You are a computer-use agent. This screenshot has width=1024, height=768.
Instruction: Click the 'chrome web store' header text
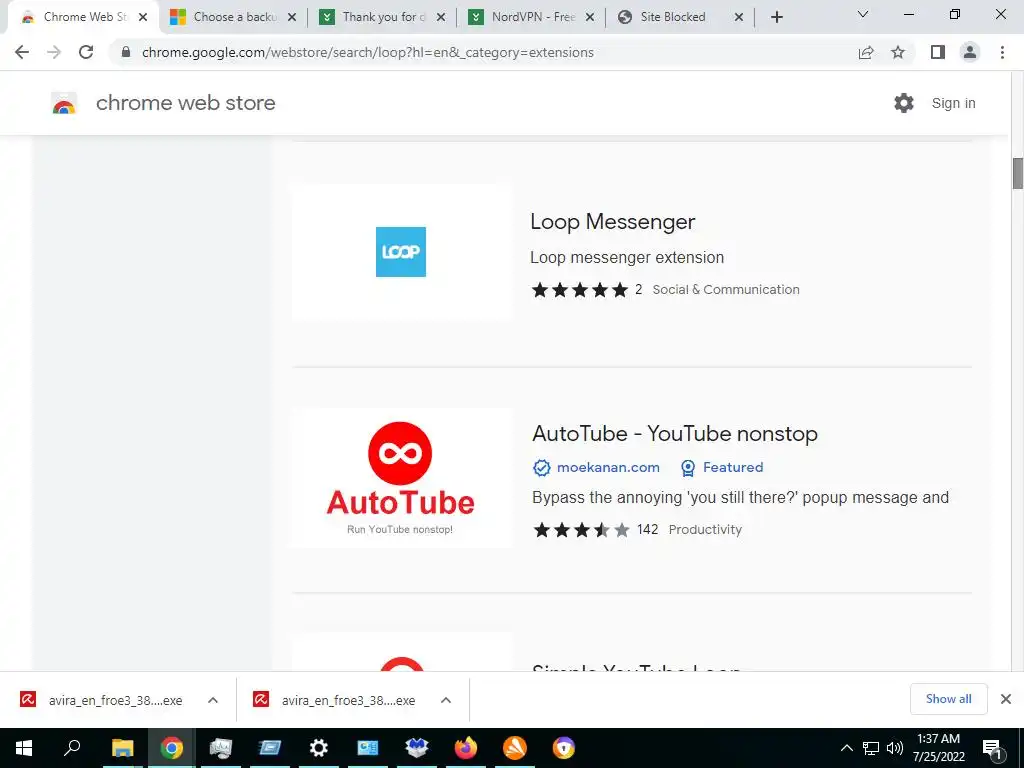(x=185, y=103)
